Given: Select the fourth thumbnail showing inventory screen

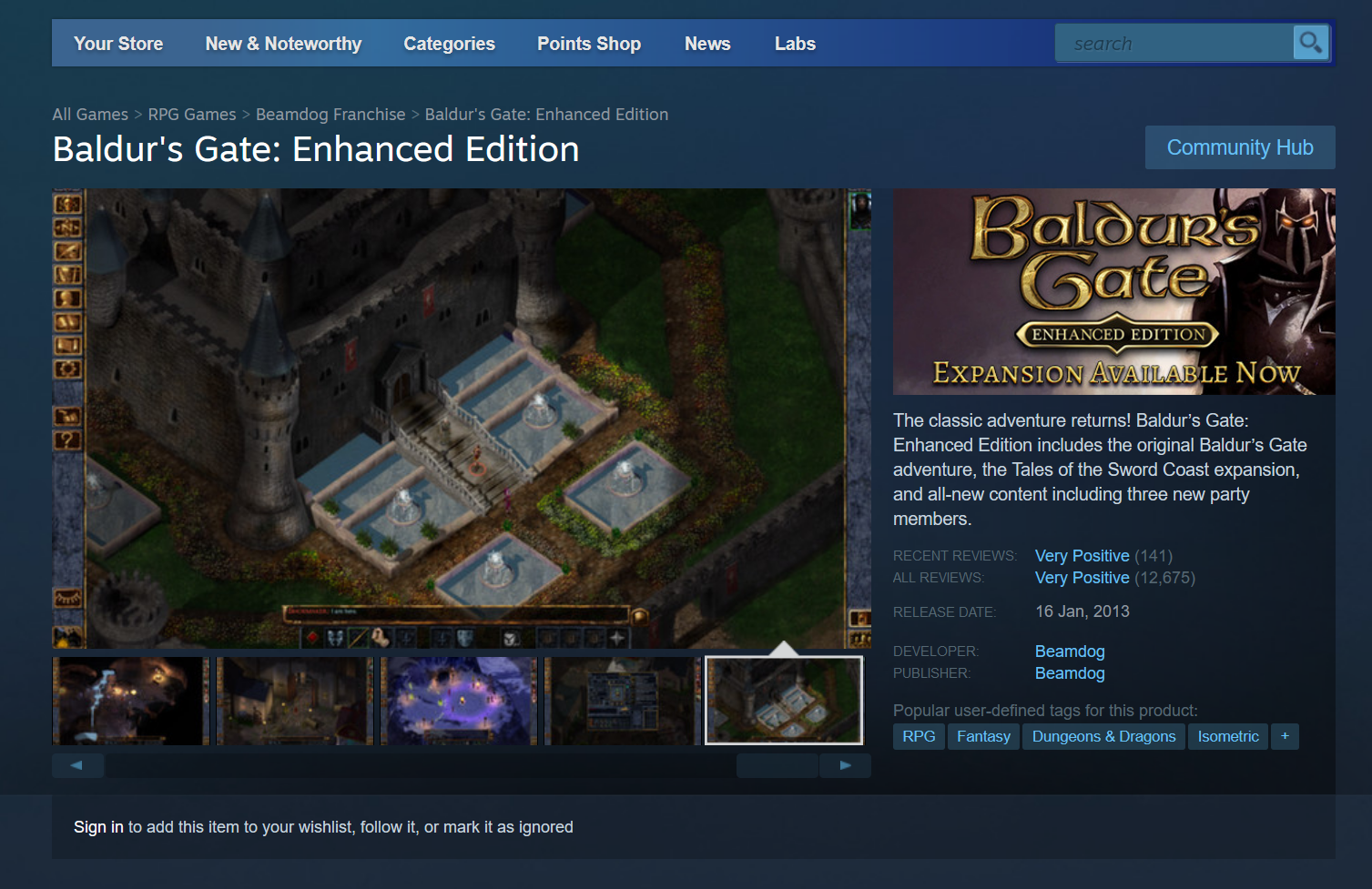Looking at the screenshot, I should pyautogui.click(x=622, y=701).
